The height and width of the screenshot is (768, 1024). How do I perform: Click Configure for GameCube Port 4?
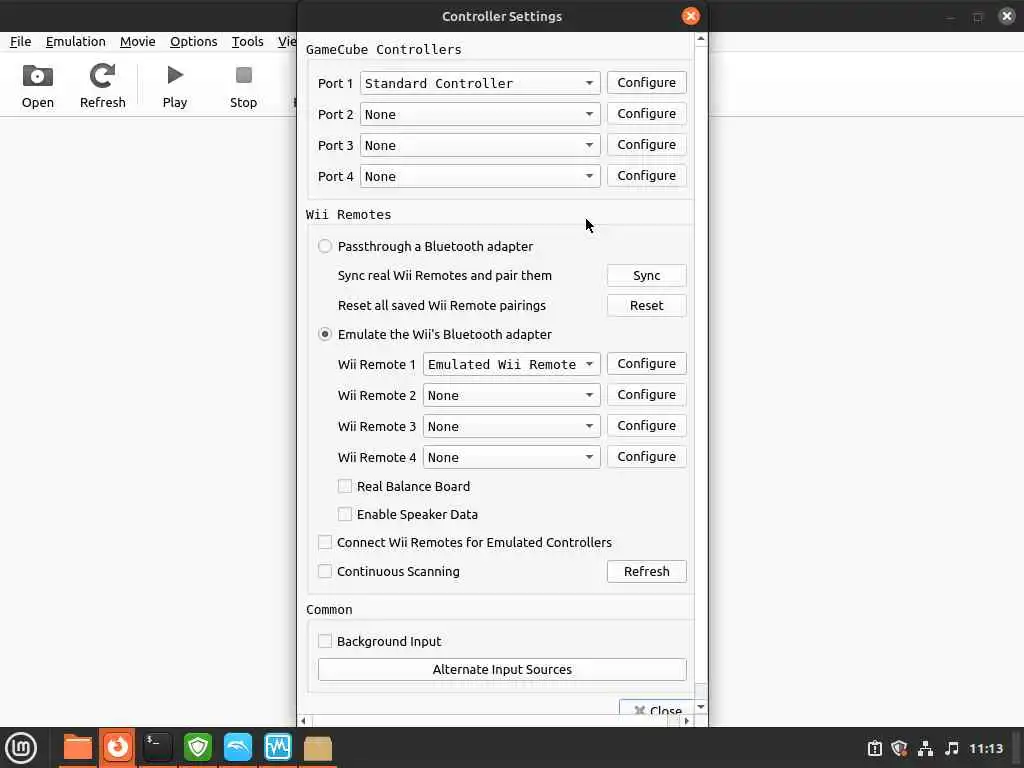[x=647, y=176]
